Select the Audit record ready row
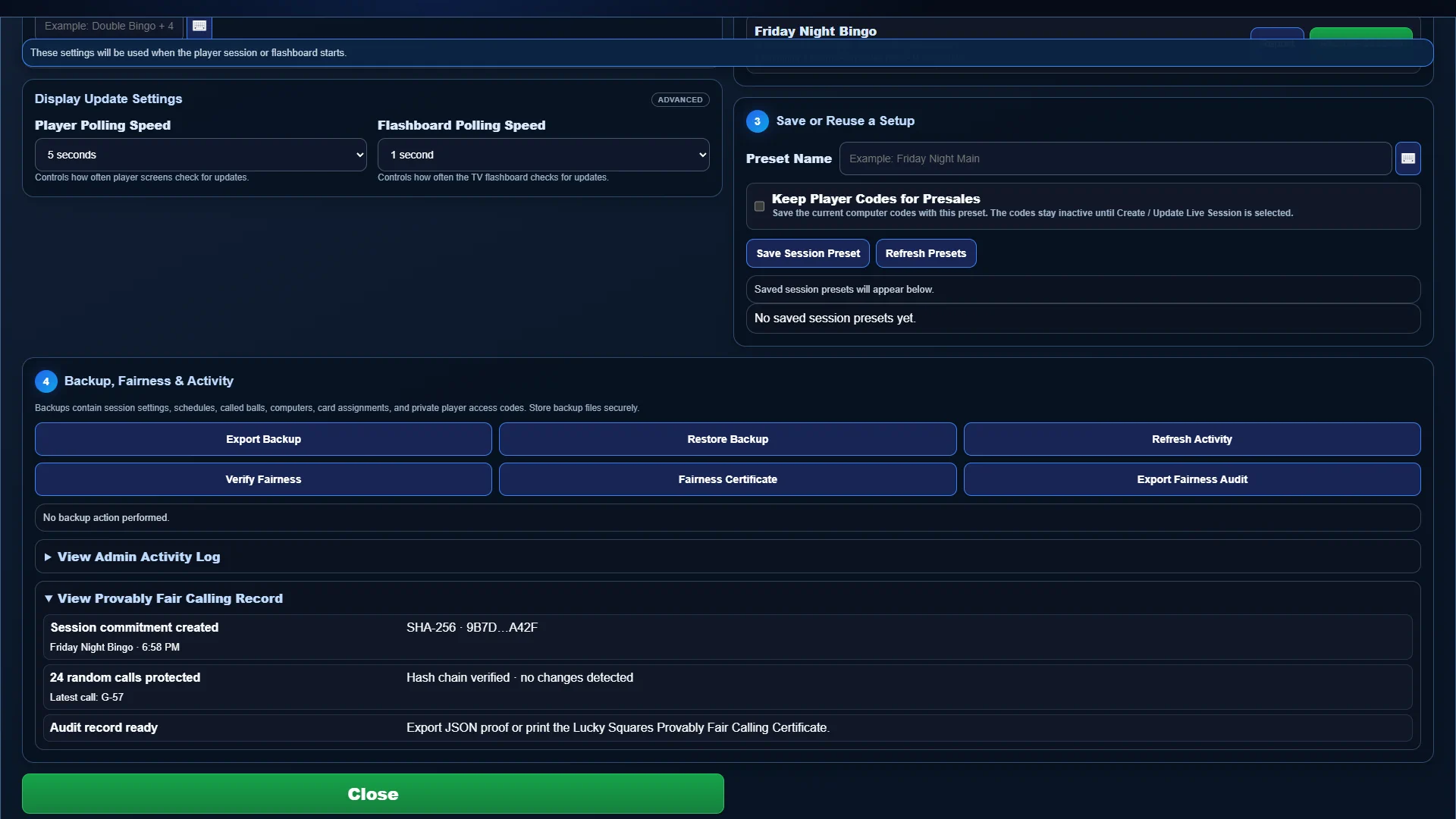 (x=727, y=727)
